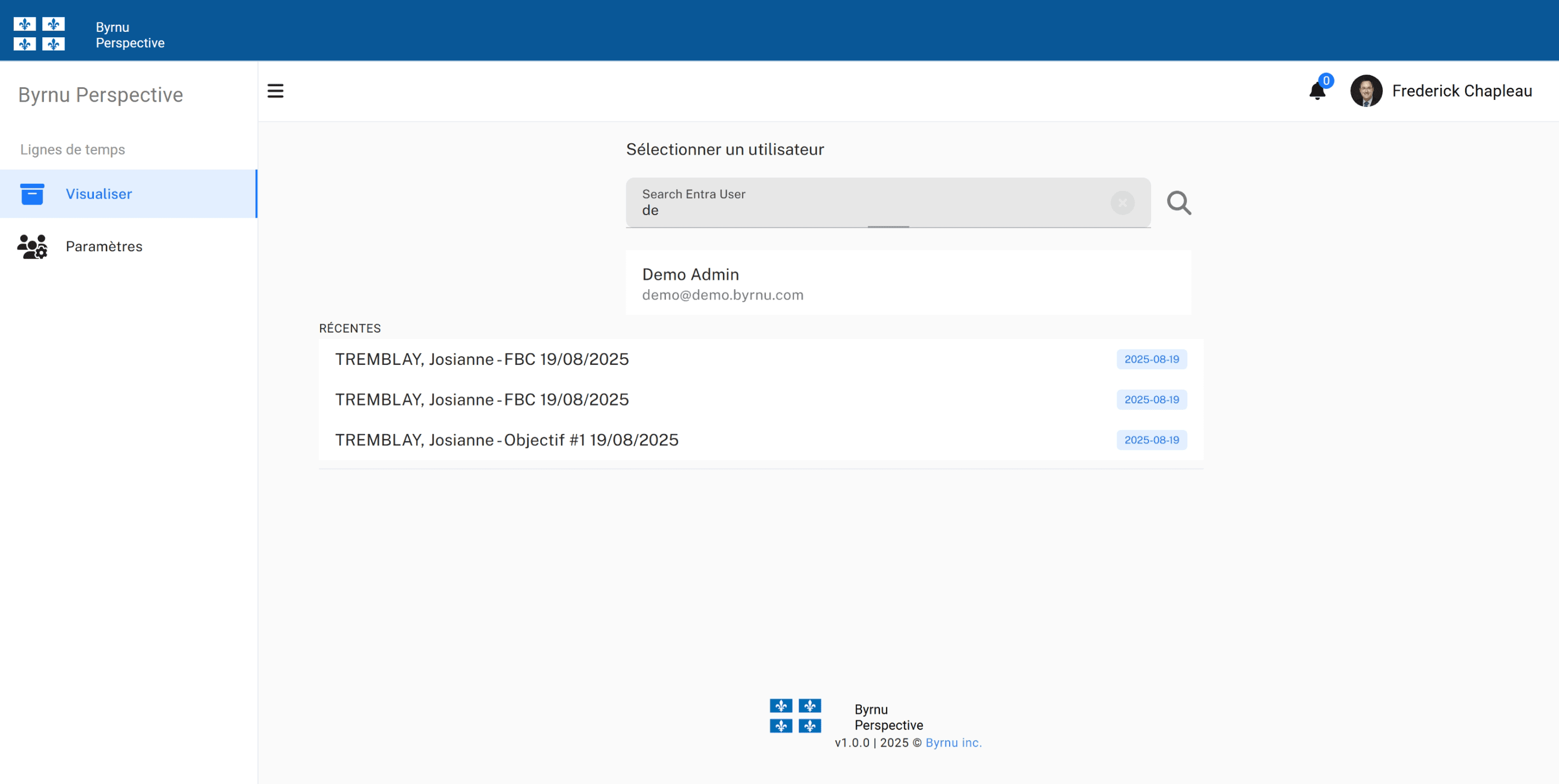
Task: Click the footer Quebec flag logo
Action: click(795, 715)
